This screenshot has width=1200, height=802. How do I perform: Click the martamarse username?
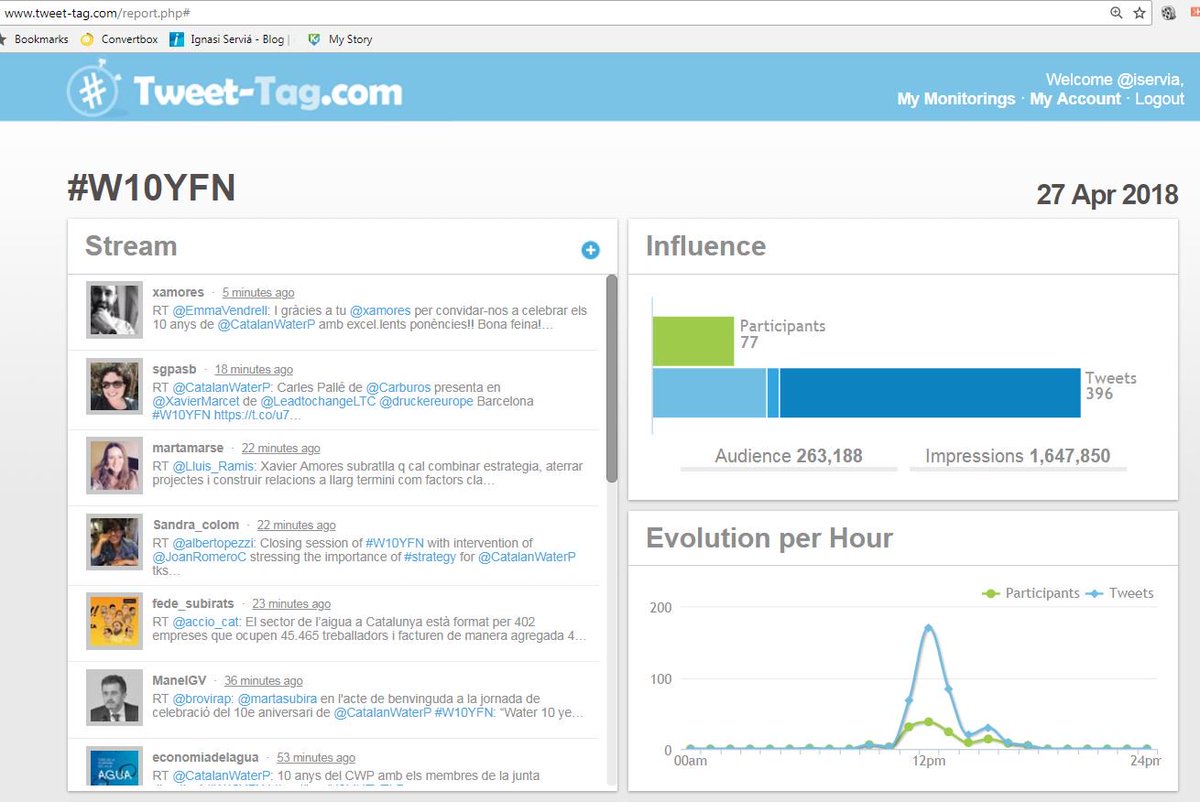coord(187,448)
